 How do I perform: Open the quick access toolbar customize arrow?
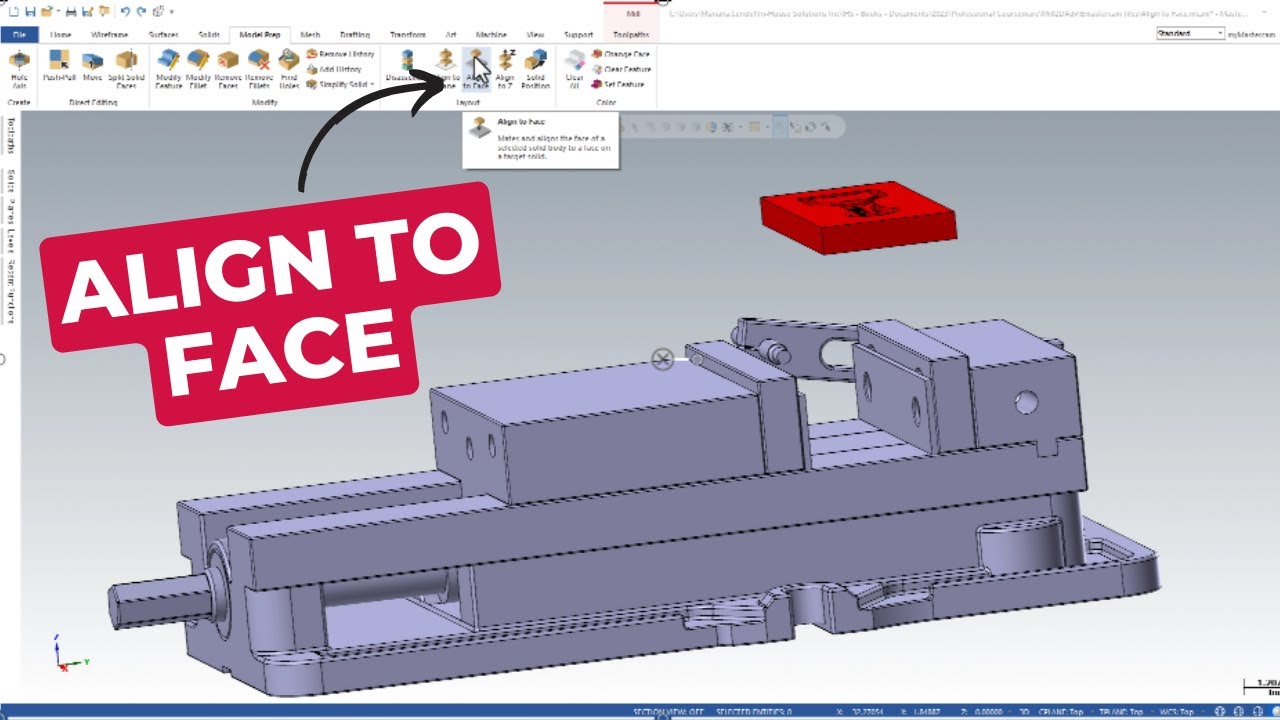172,12
